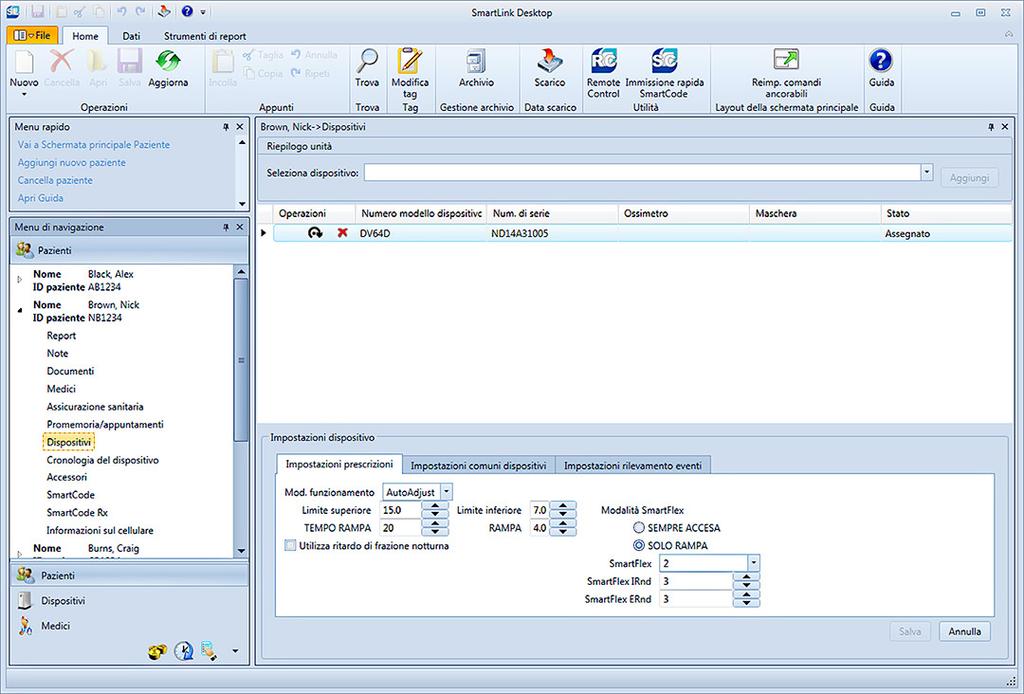1024x694 pixels.
Task: Click the TEMPO RAMPA stepper arrows
Action: click(435, 528)
